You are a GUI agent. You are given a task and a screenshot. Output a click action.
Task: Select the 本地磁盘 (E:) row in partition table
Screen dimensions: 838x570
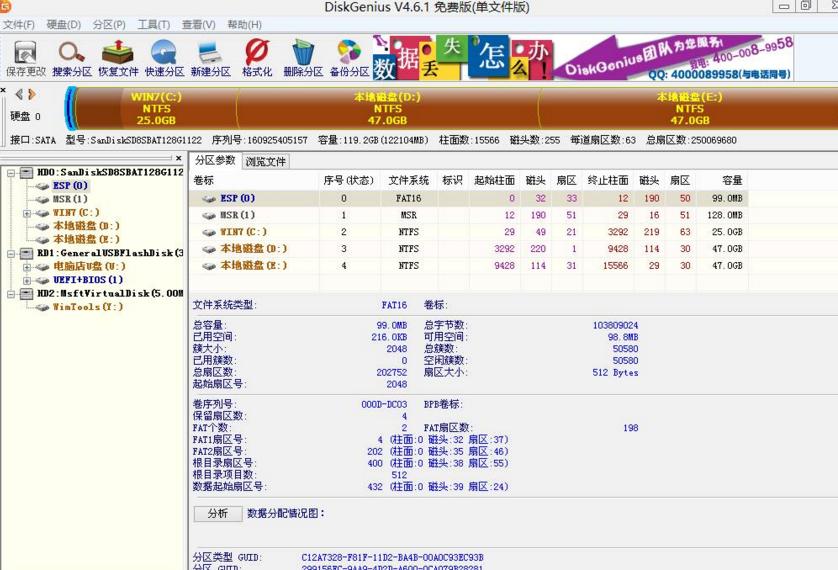pyautogui.click(x=469, y=266)
